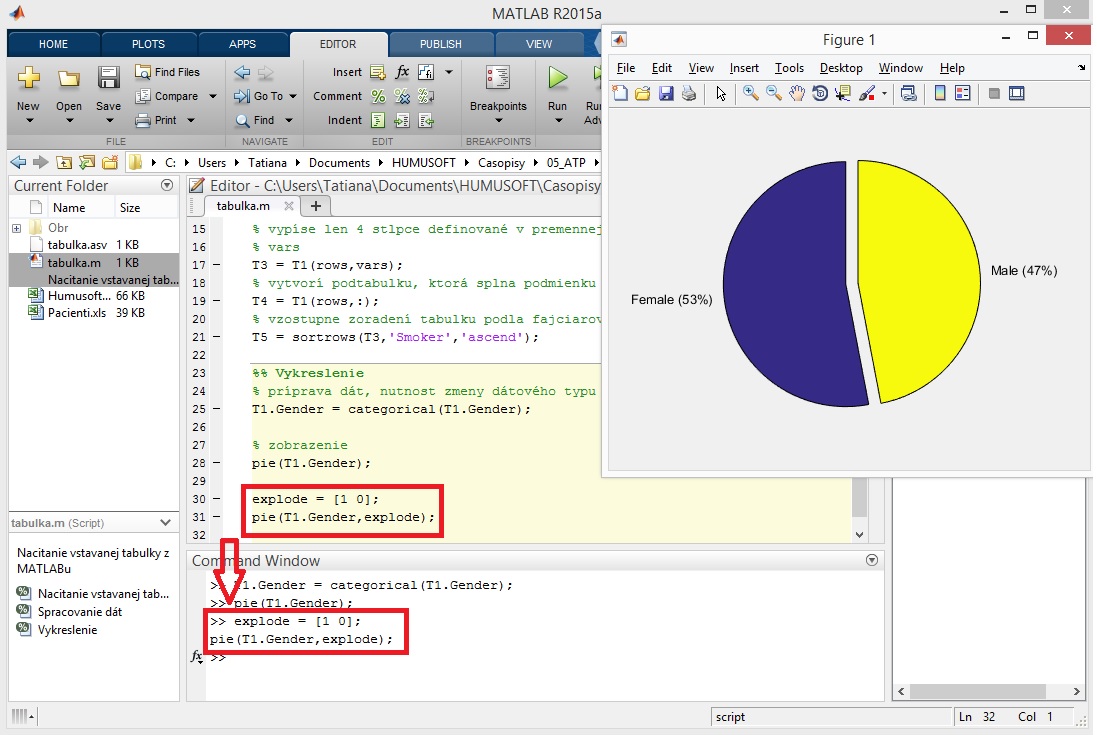This screenshot has height=735, width=1097.
Task: Click the Wrap comments icon
Action: coord(426,97)
